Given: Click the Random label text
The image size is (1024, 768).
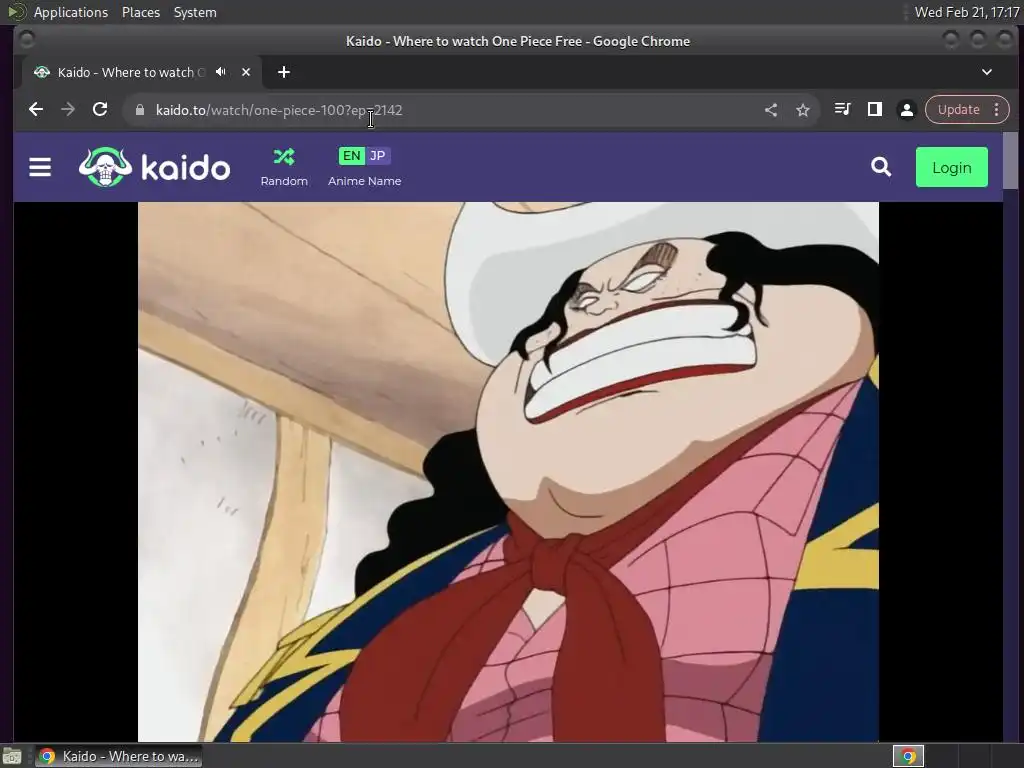Looking at the screenshot, I should point(284,181).
